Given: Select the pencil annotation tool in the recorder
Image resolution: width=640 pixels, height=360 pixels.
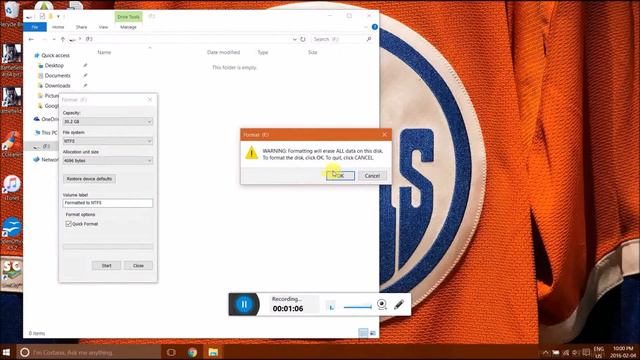Looking at the screenshot, I should 399,304.
